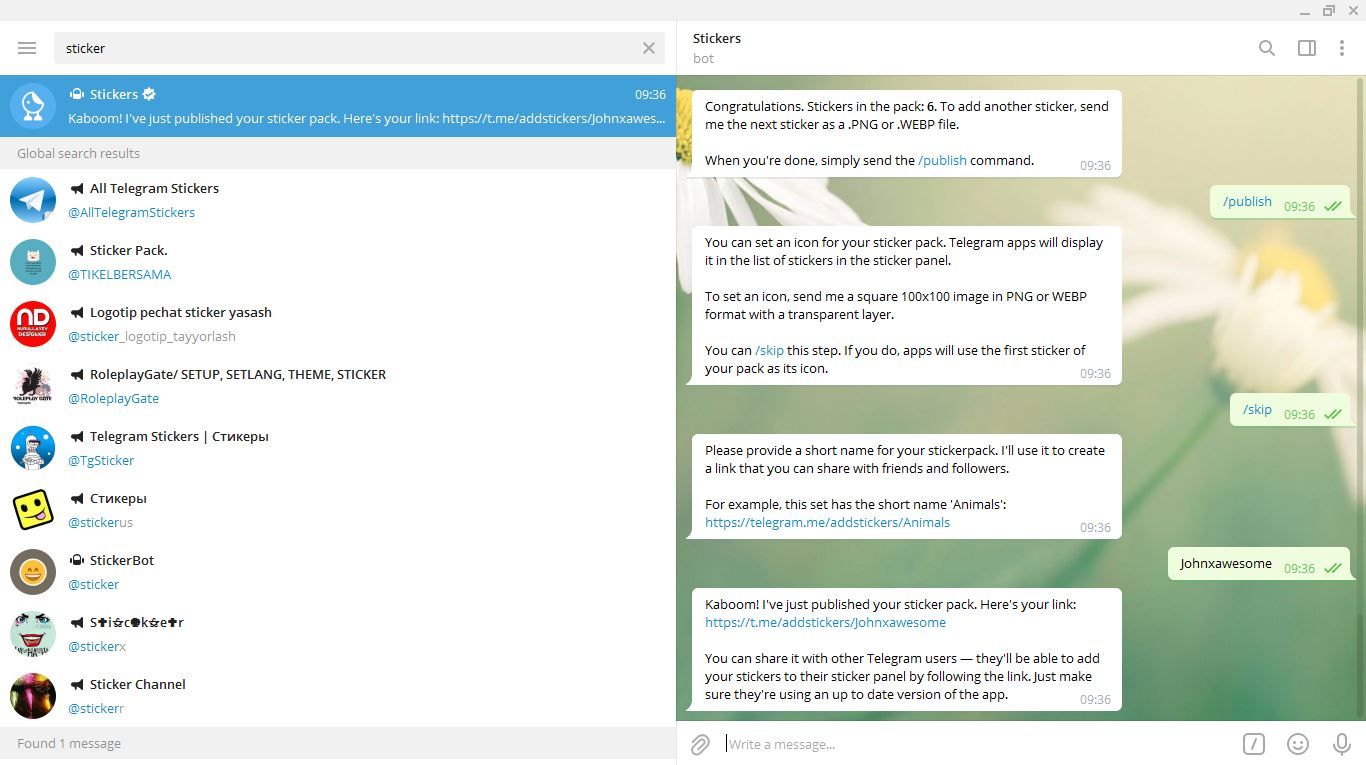Click the TgSticker channel avatar

[x=33, y=448]
